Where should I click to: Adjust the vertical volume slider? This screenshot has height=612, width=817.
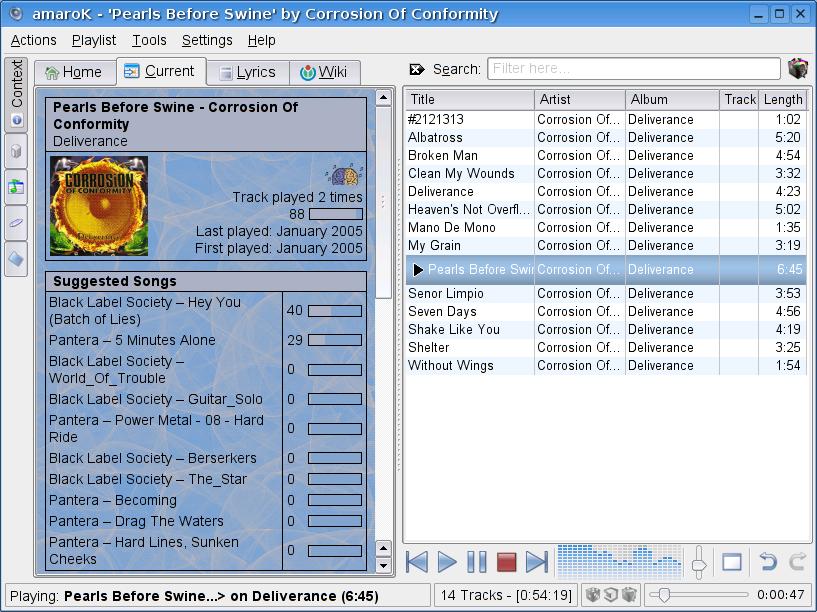pyautogui.click(x=699, y=562)
